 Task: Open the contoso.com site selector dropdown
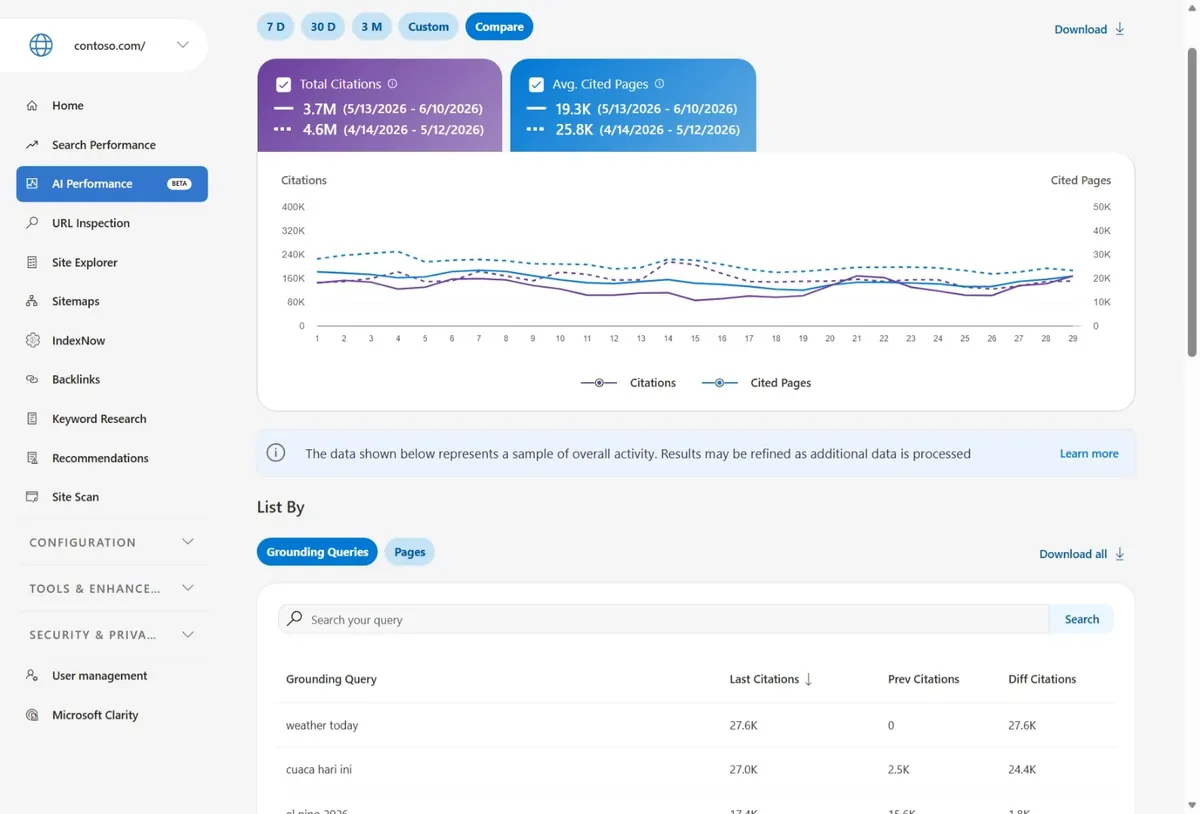click(x=182, y=45)
